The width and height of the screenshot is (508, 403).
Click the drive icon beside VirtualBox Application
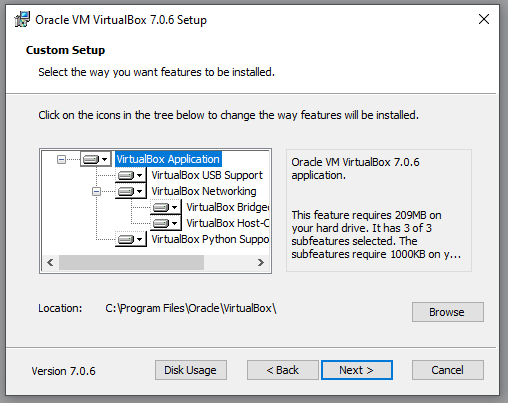click(x=96, y=159)
